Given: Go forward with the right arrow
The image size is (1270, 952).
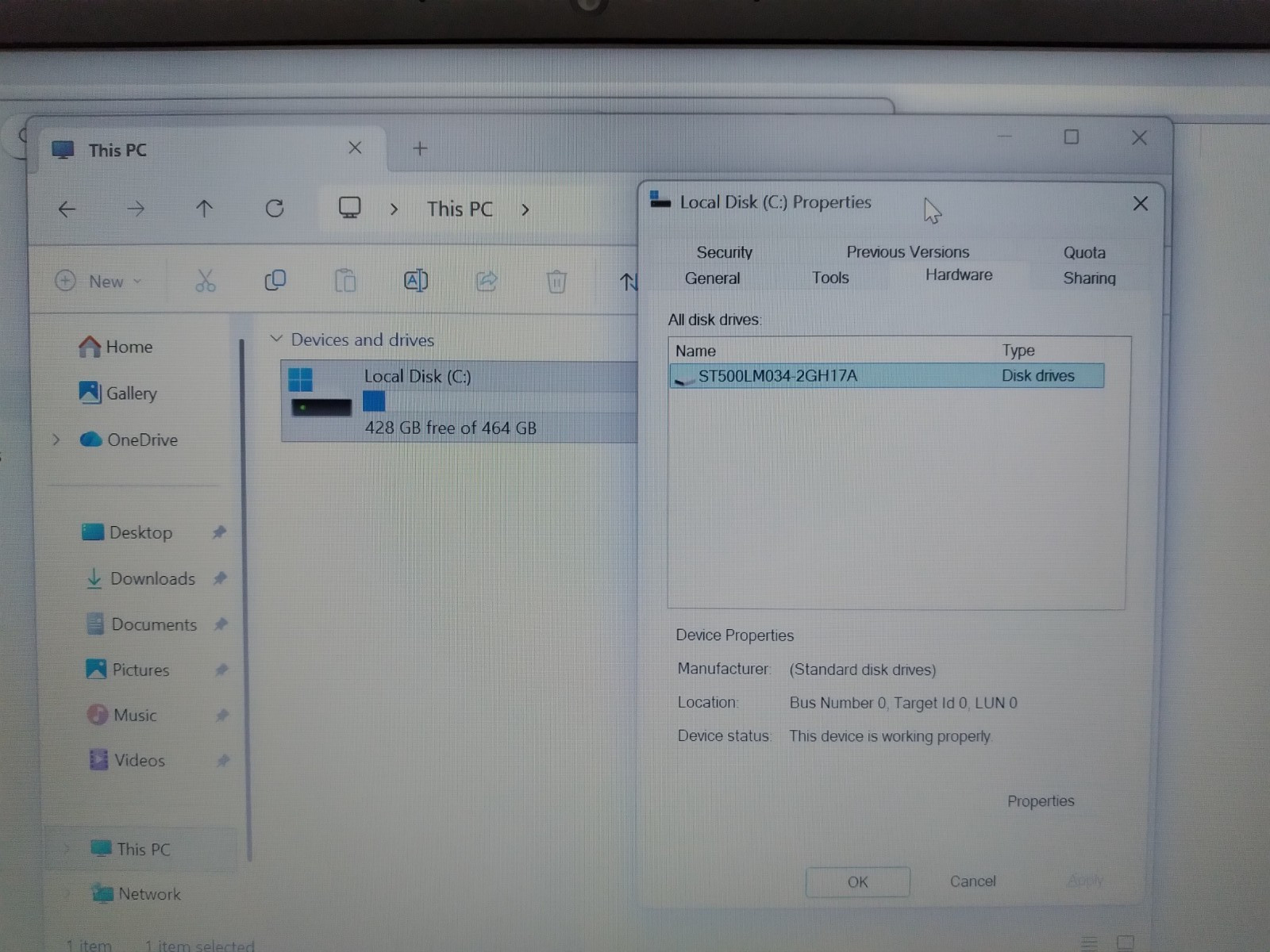Looking at the screenshot, I should click(x=136, y=209).
